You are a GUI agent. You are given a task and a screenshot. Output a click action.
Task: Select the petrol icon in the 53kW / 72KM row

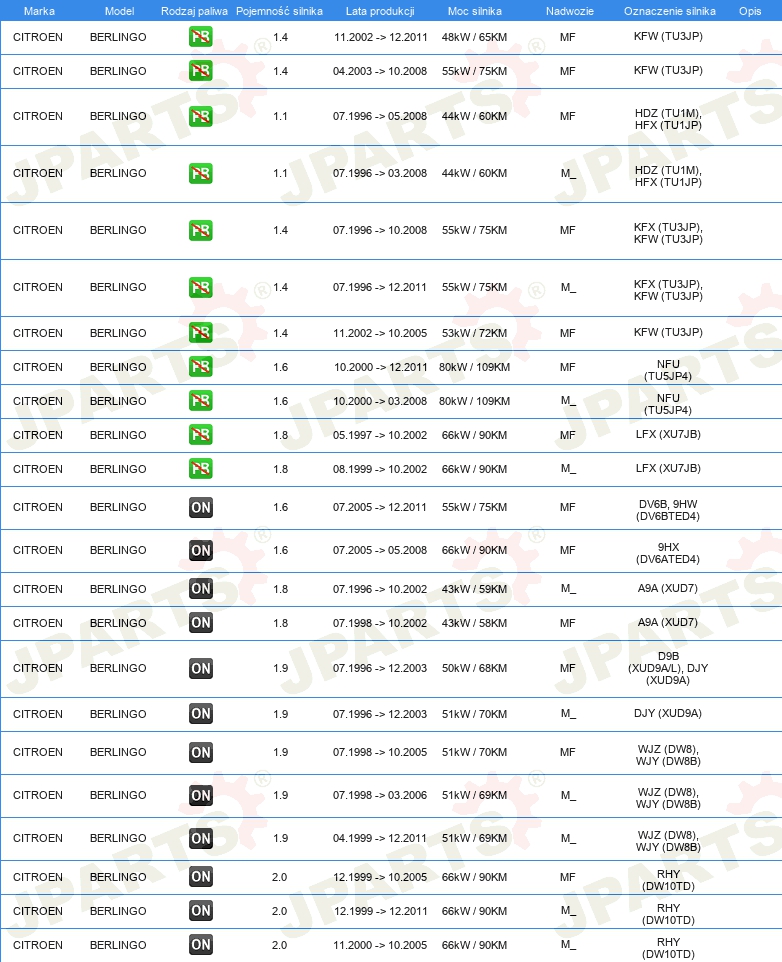(201, 333)
